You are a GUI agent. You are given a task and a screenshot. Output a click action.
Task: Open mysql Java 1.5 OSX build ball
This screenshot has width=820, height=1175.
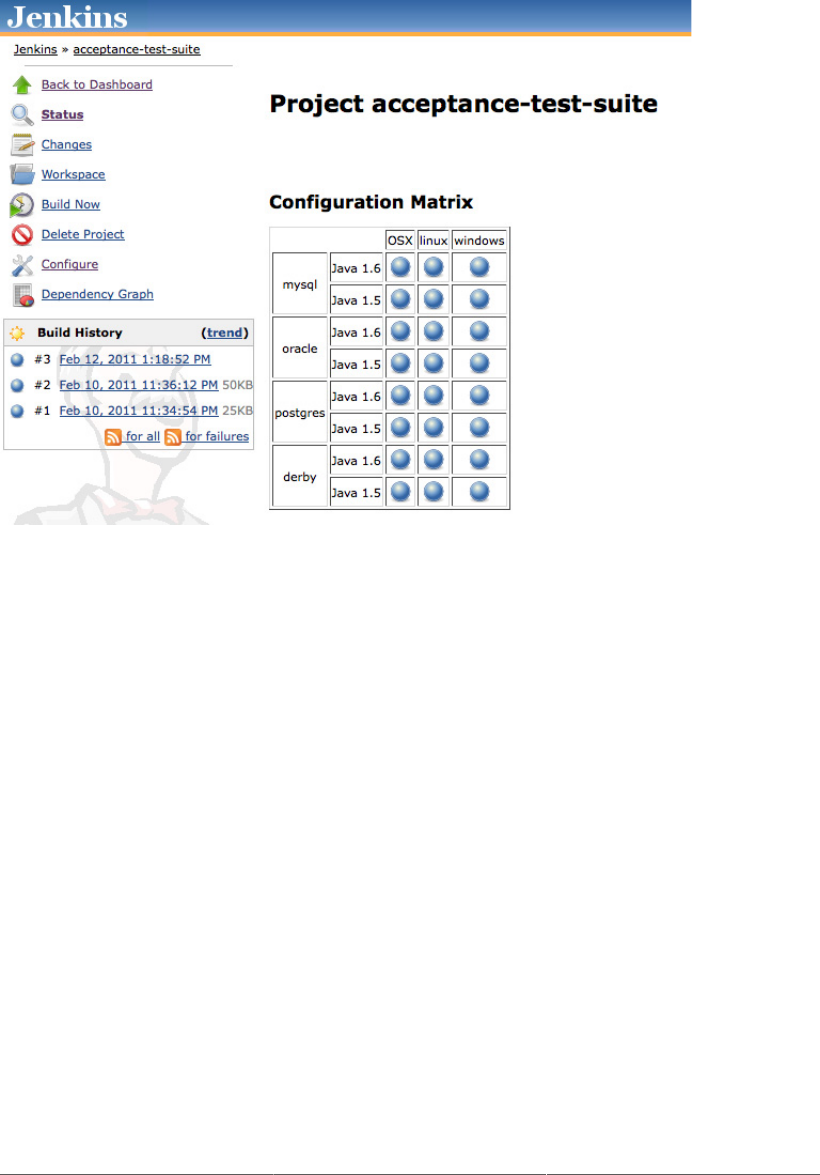click(x=400, y=299)
